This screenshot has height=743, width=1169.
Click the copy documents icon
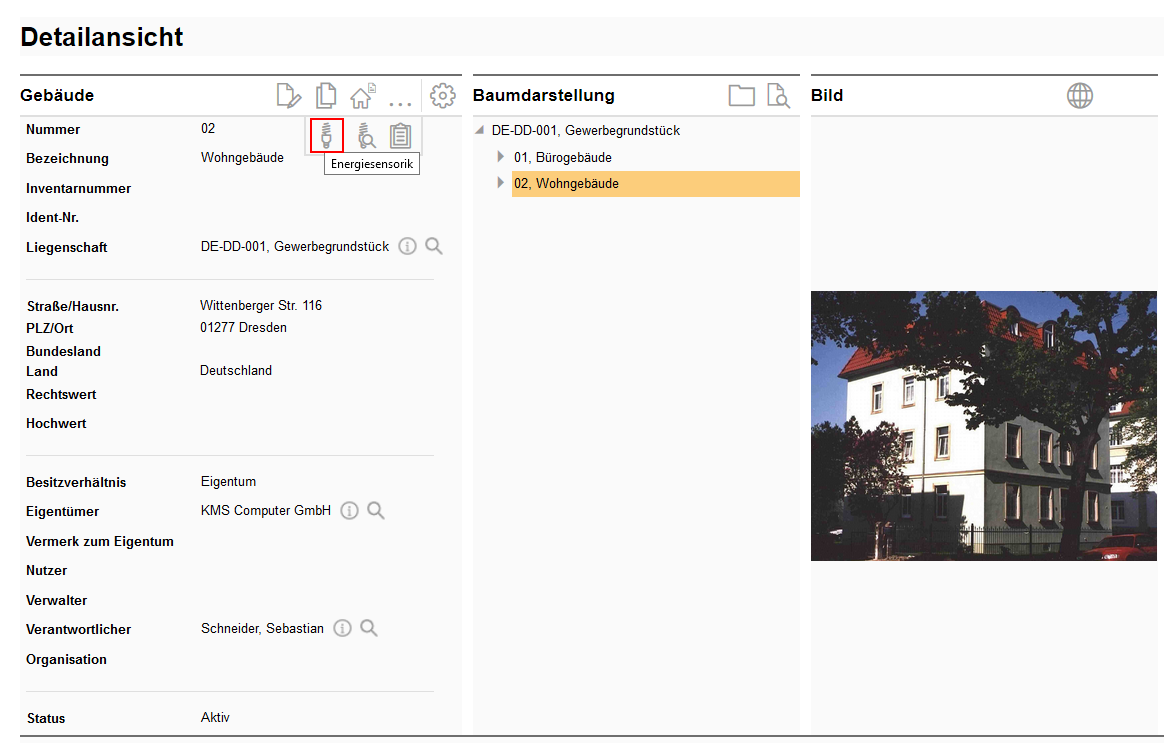point(326,96)
